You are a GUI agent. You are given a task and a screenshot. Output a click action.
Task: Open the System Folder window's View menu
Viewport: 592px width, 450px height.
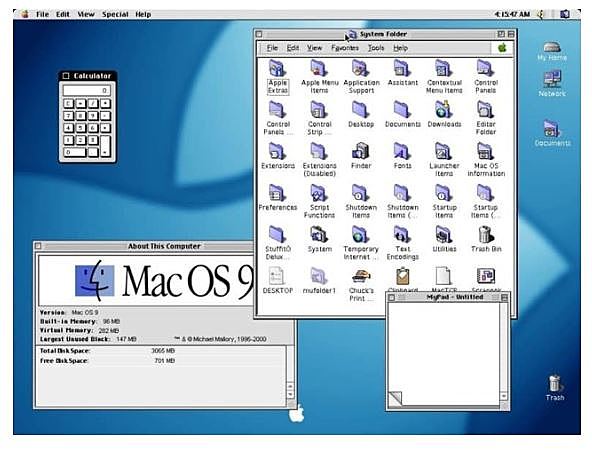point(314,48)
